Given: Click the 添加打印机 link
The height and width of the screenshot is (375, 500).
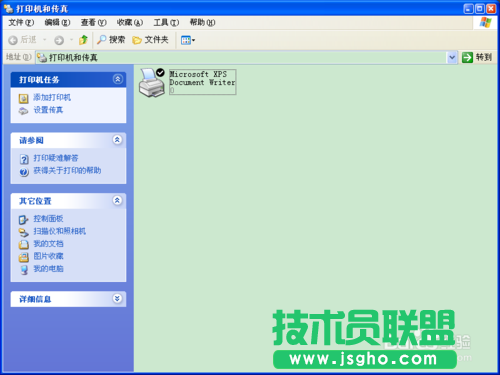Looking at the screenshot, I should click(52, 97).
